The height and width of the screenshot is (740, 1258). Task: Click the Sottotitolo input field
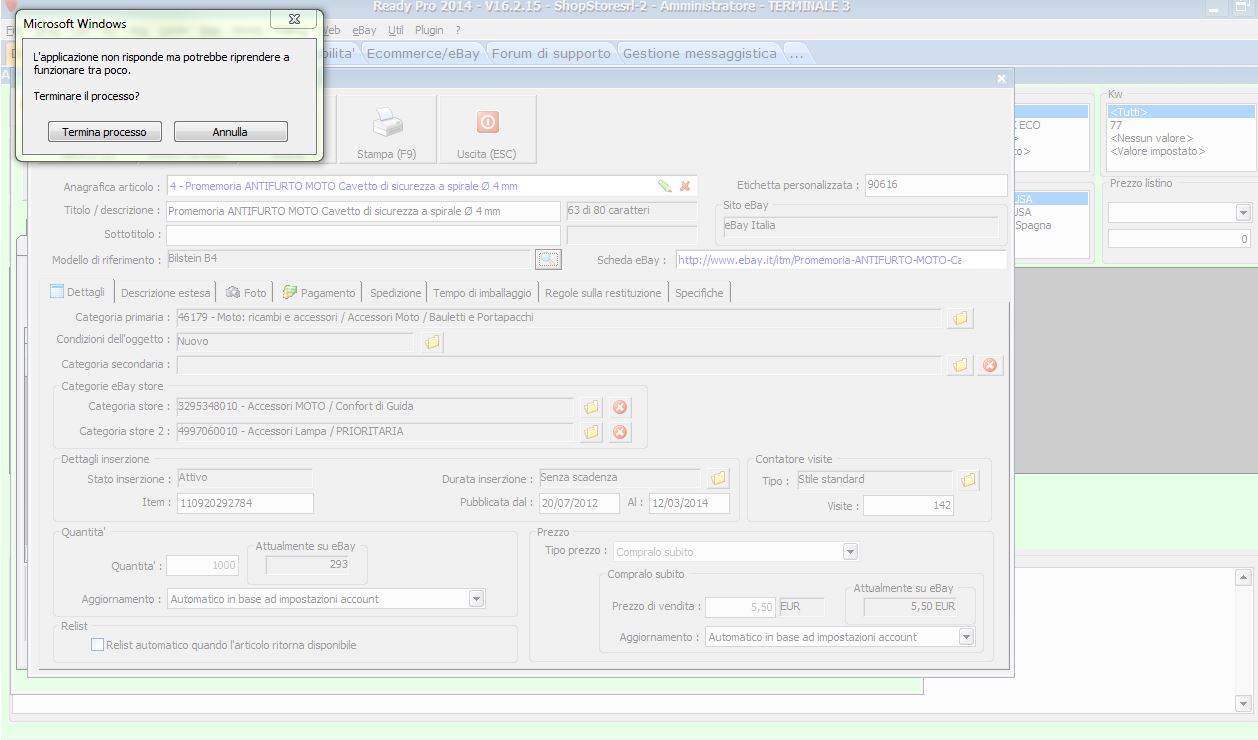tap(363, 235)
